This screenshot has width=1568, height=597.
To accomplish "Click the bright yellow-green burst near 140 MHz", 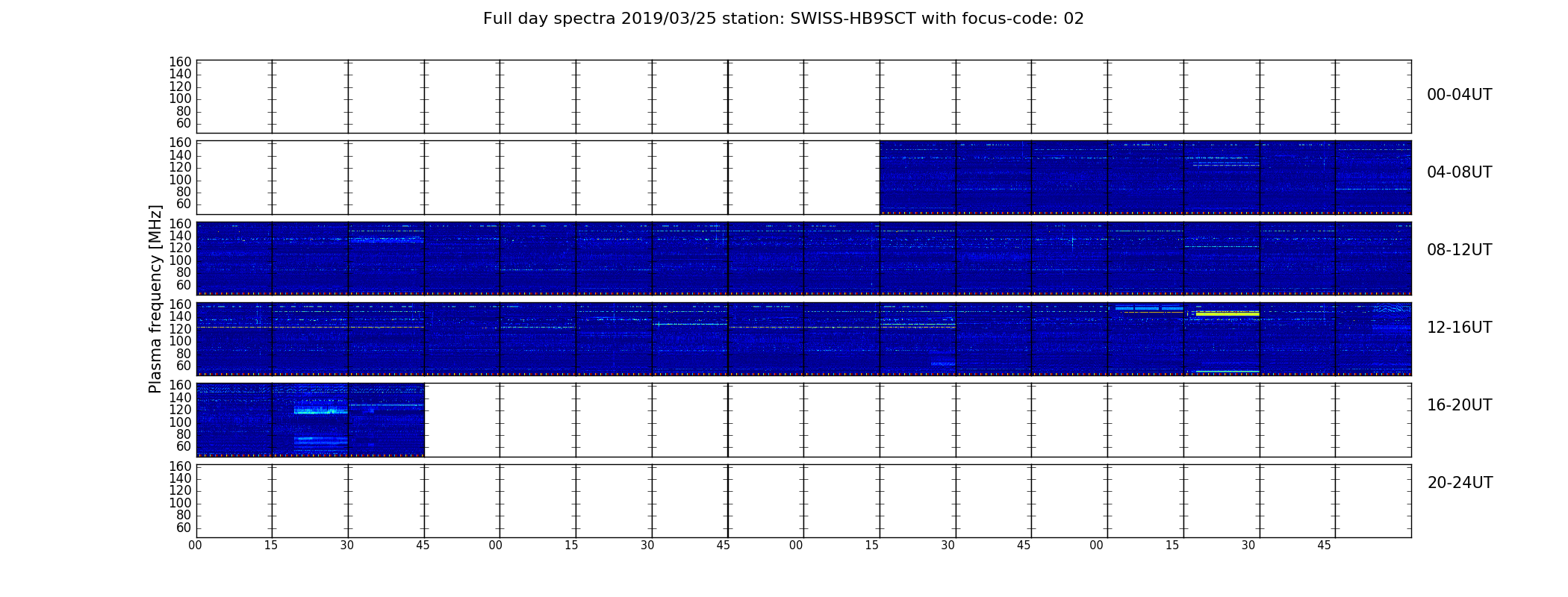I will (1227, 314).
